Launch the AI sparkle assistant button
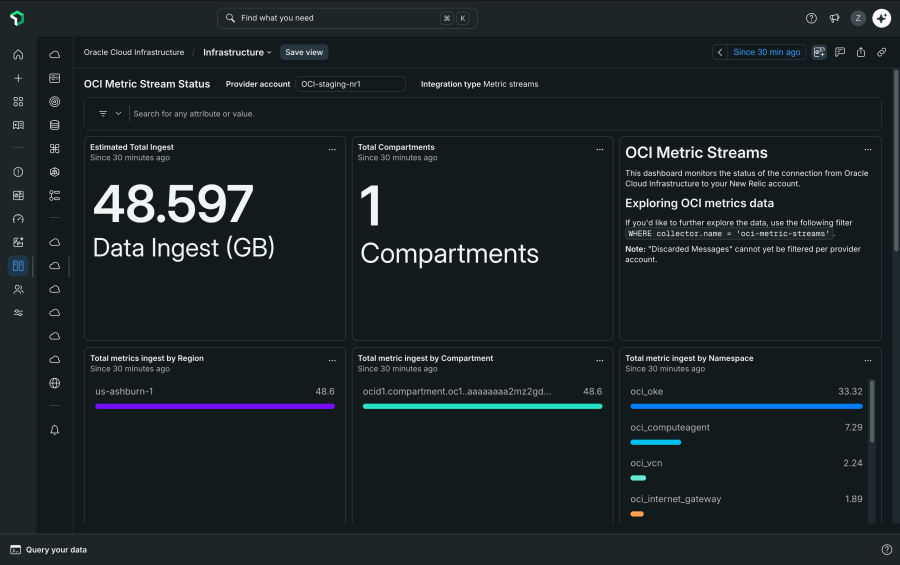The height and width of the screenshot is (565, 900). click(x=882, y=18)
